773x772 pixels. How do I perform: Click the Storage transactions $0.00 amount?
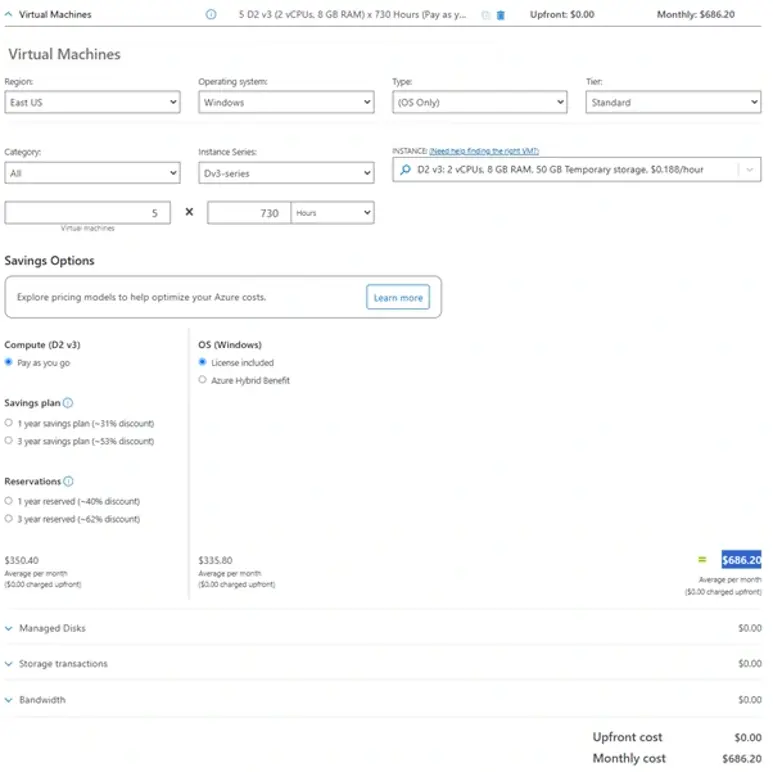[749, 664]
